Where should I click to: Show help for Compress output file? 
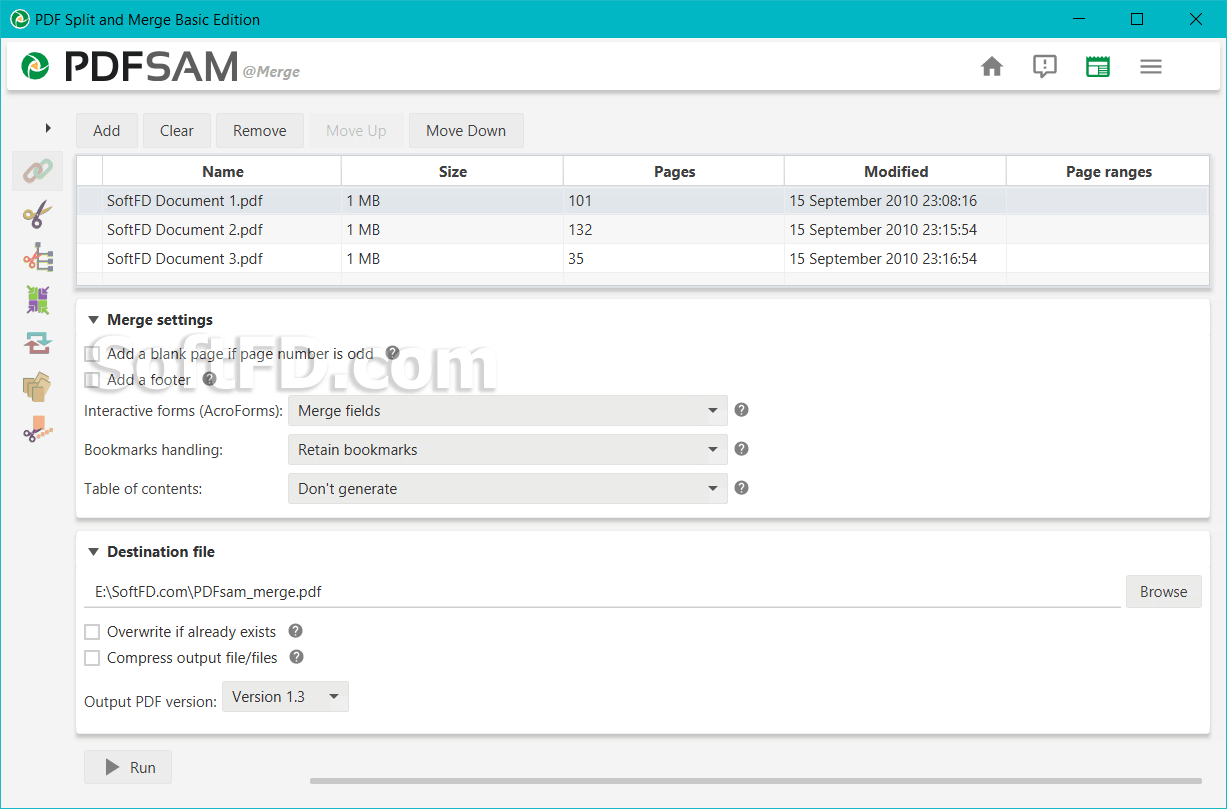click(x=296, y=657)
